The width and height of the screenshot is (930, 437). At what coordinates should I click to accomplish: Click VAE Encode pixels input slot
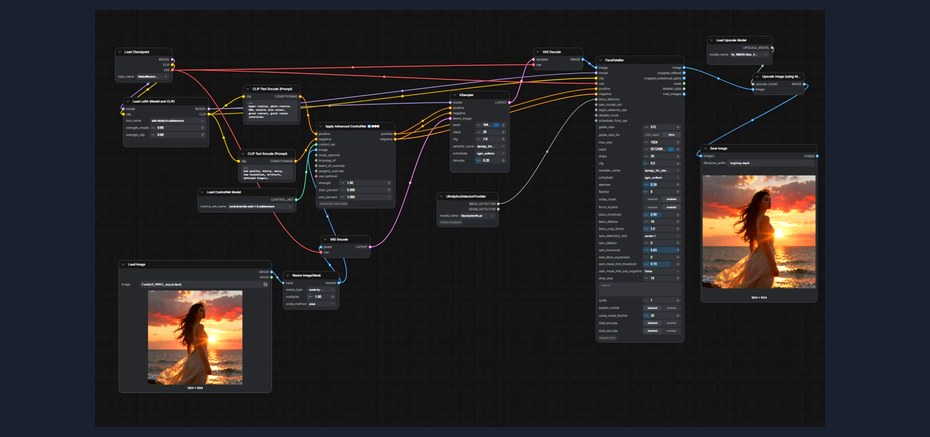pyautogui.click(x=321, y=247)
